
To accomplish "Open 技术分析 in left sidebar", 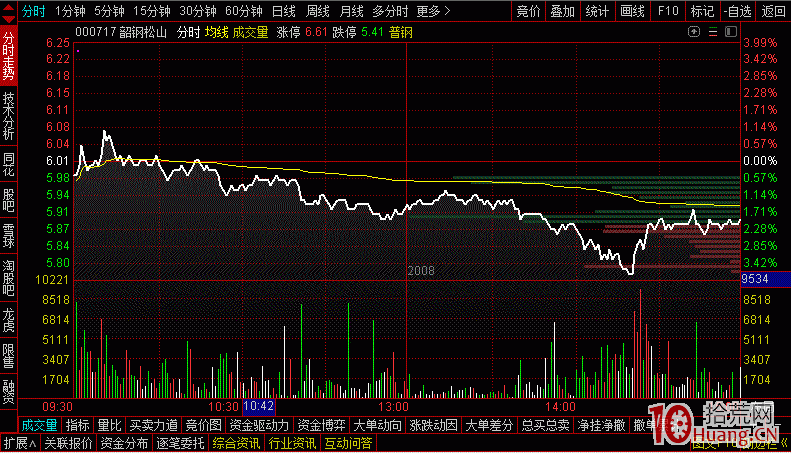I will [9, 116].
